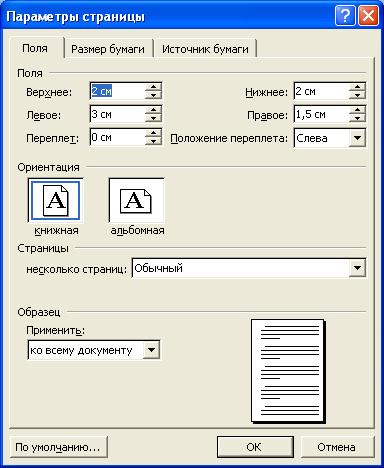Expand несколько страниц dropdown list
The width and height of the screenshot is (384, 468).
(357, 268)
